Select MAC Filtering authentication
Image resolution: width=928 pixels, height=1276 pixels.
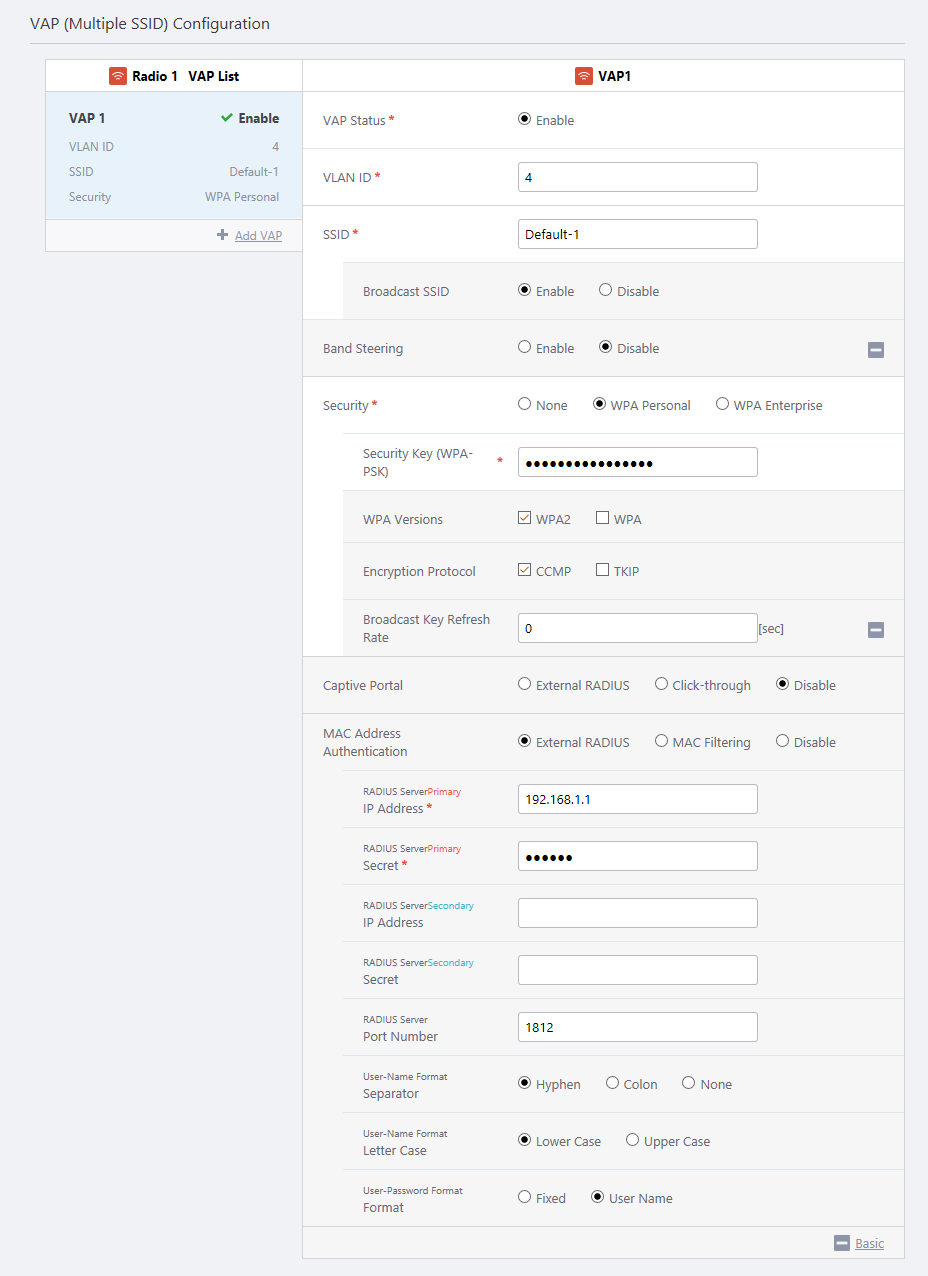tap(662, 742)
